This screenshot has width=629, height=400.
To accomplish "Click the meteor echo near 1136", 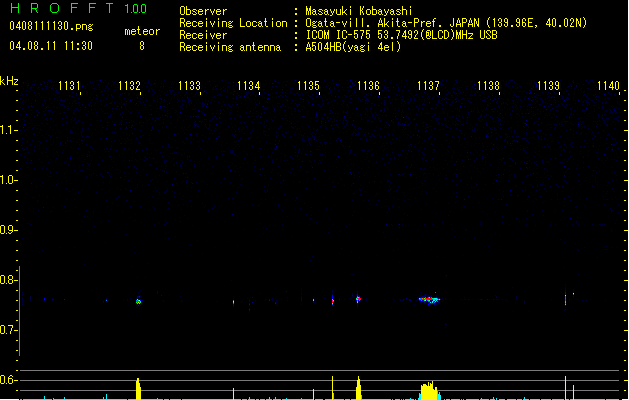I will click(x=358, y=299).
